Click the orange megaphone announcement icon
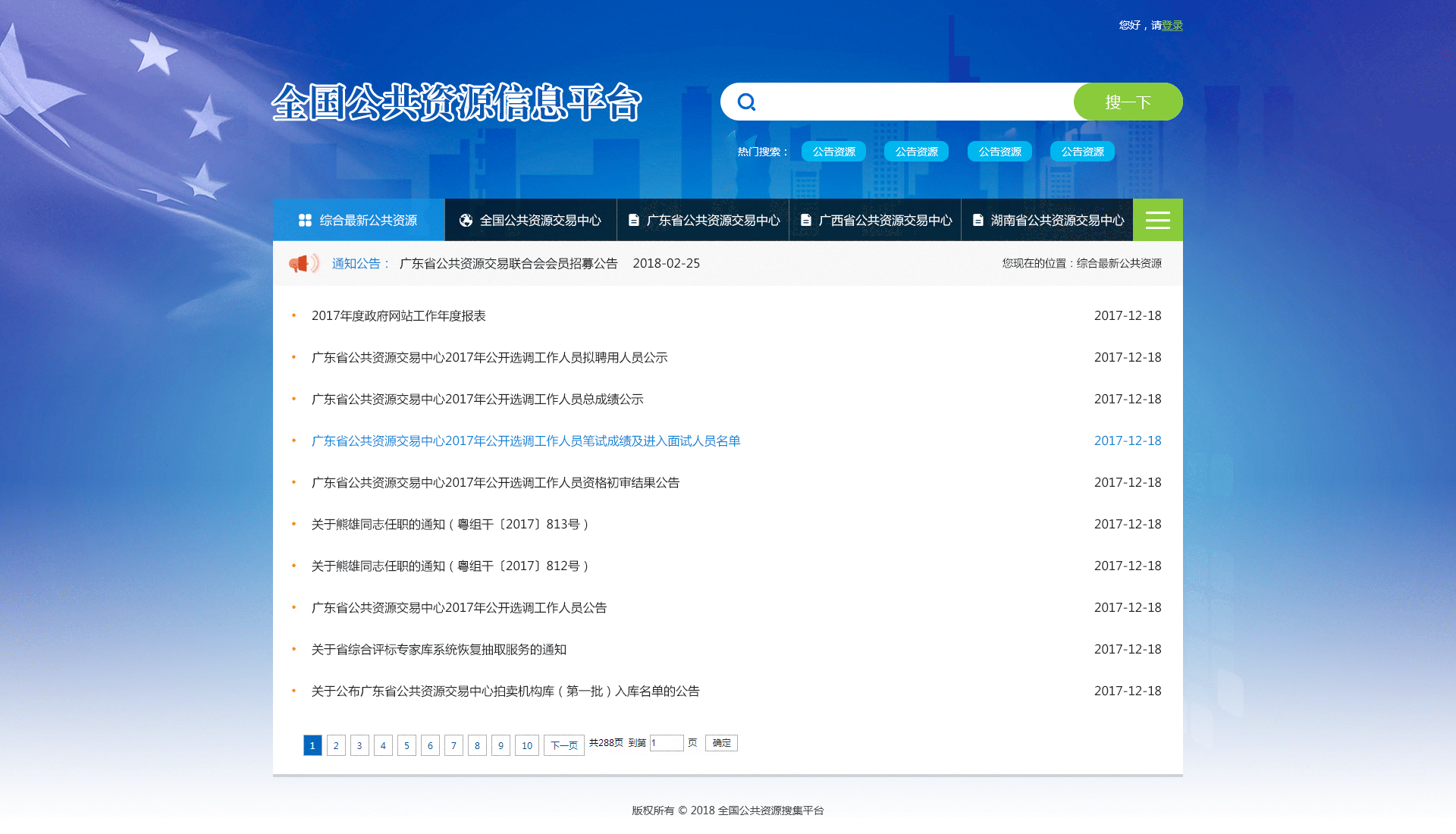1456x834 pixels. (x=303, y=263)
